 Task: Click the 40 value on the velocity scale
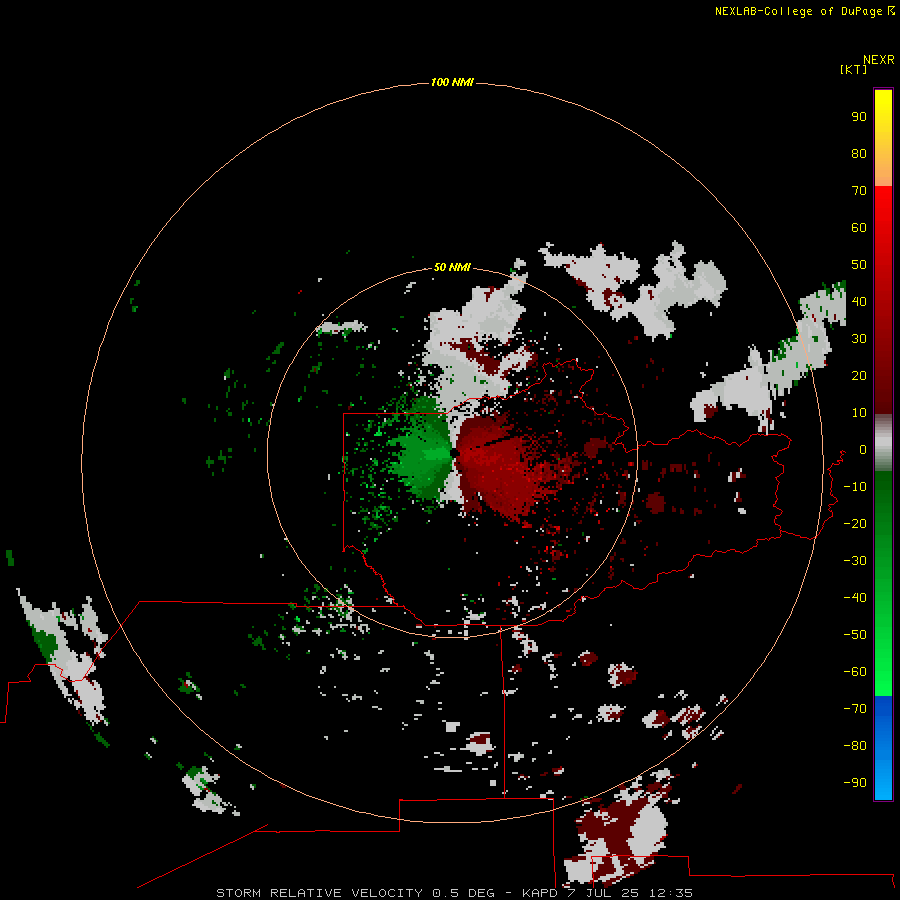pos(859,301)
